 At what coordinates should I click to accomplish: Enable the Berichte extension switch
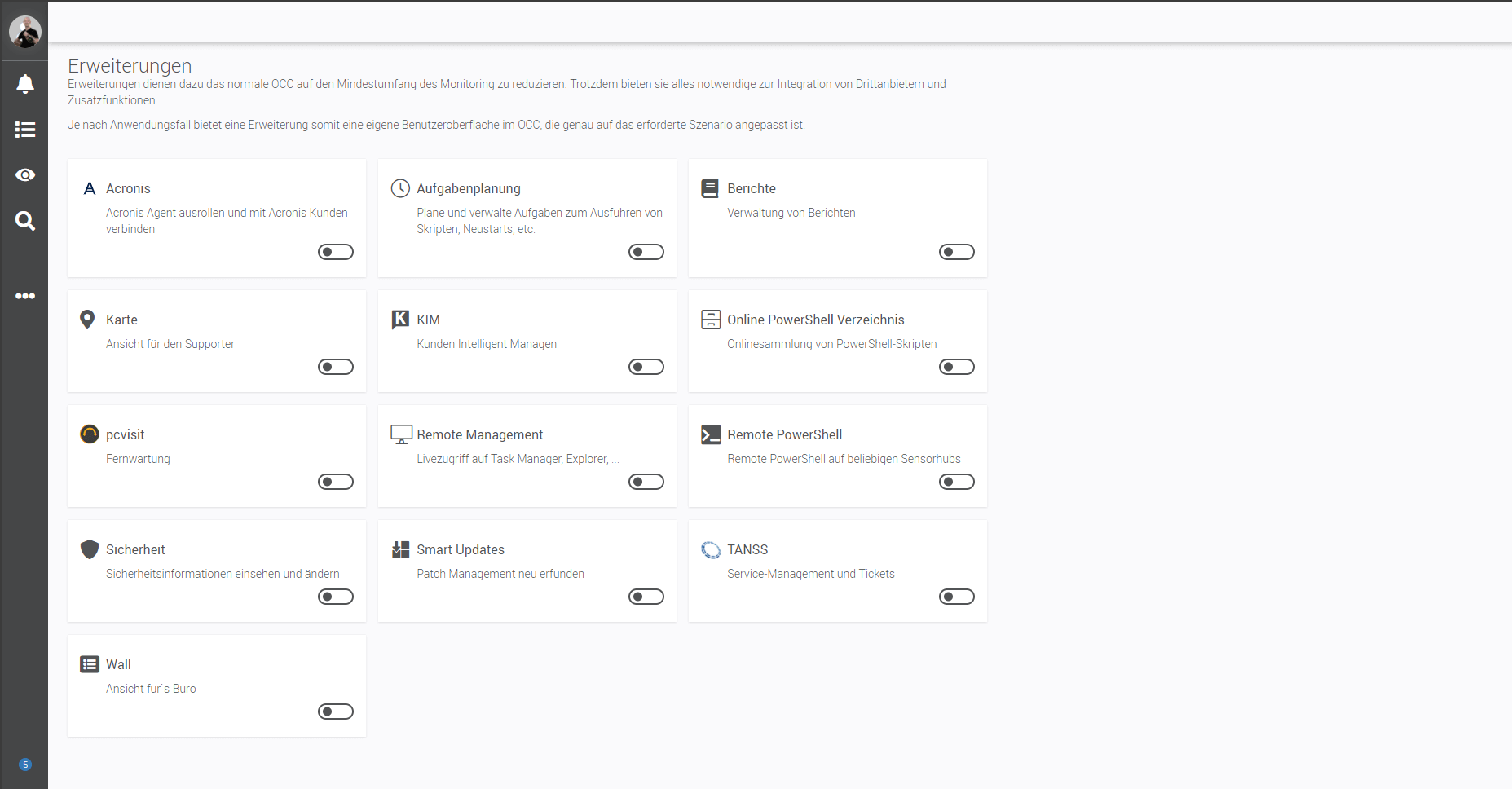[x=957, y=252]
